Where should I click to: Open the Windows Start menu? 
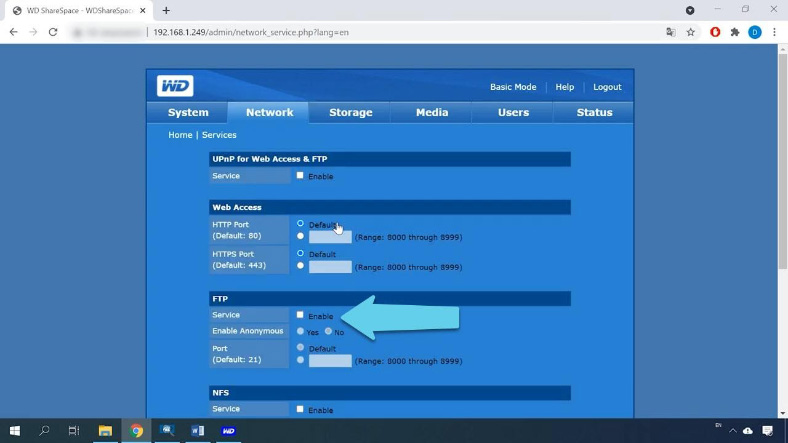(15, 430)
